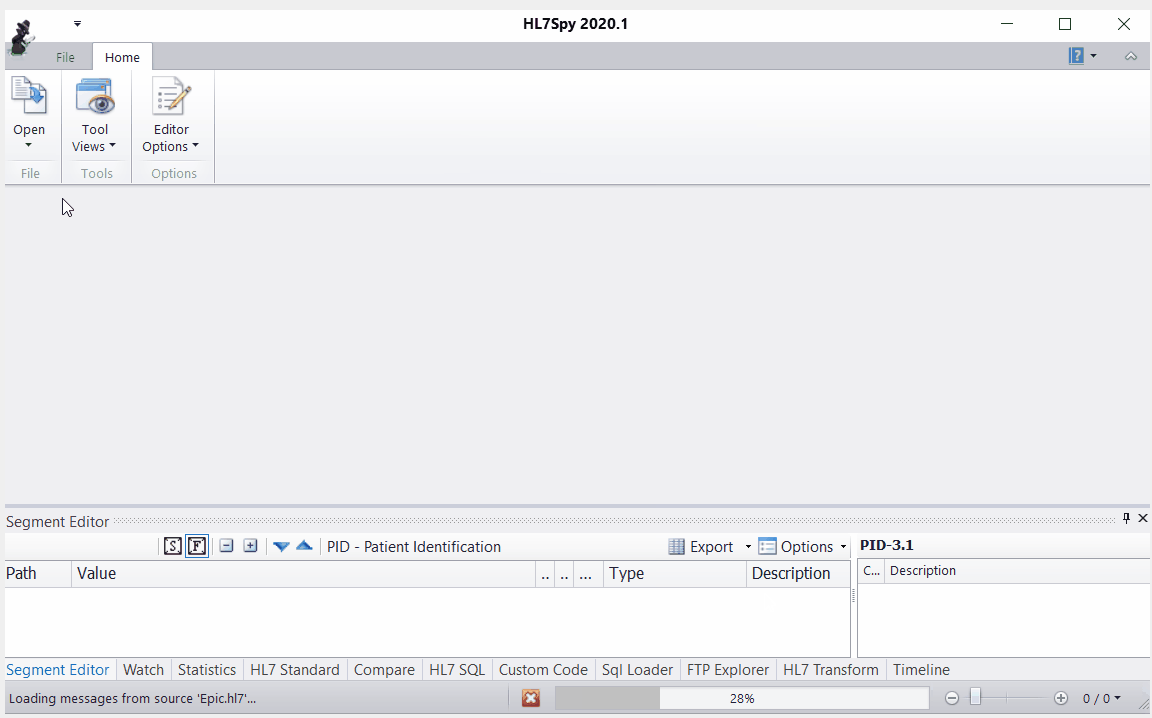Pin the Segment Editor panel
This screenshot has height=718, width=1152.
[1126, 518]
